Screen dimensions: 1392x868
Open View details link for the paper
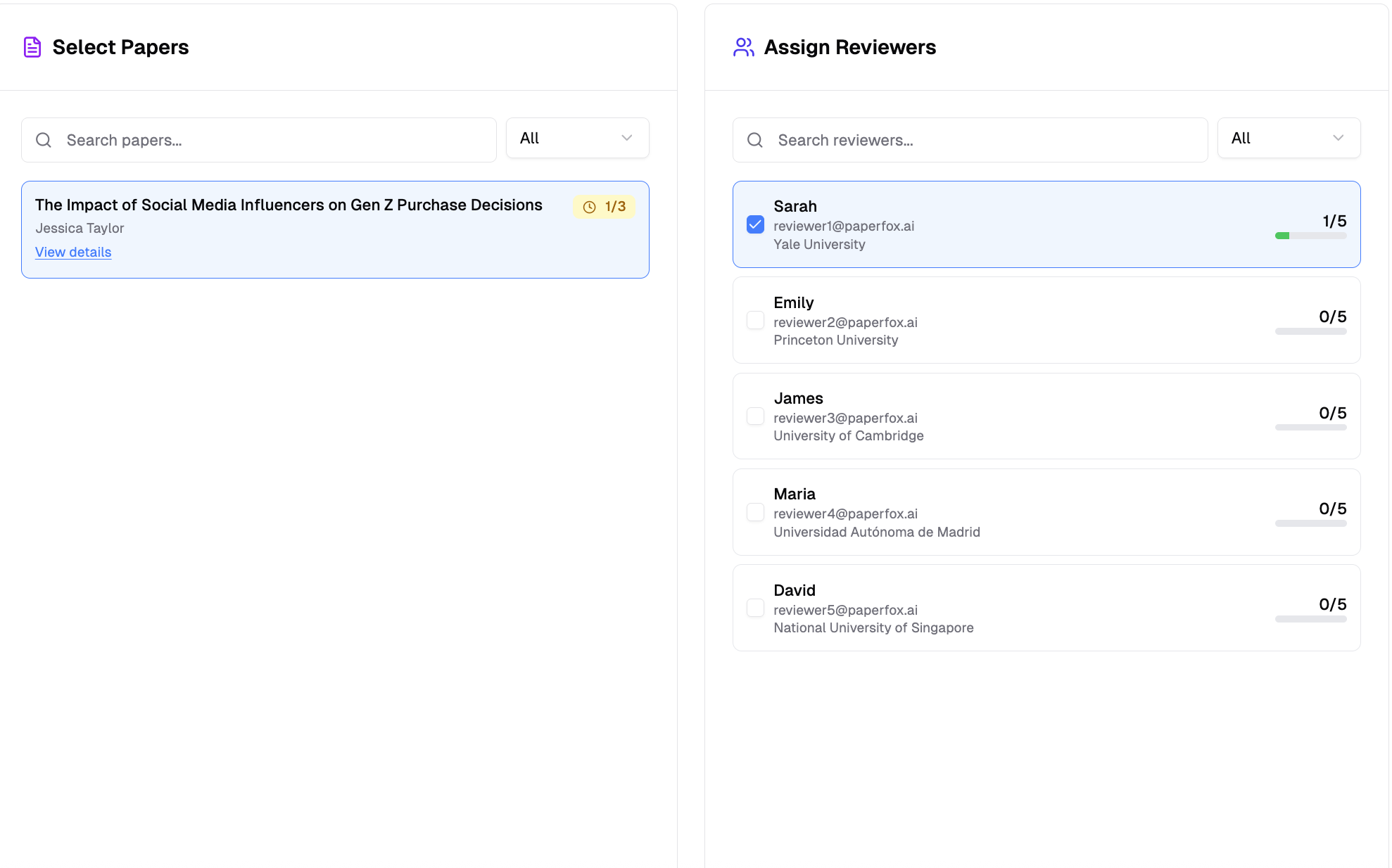pos(73,252)
